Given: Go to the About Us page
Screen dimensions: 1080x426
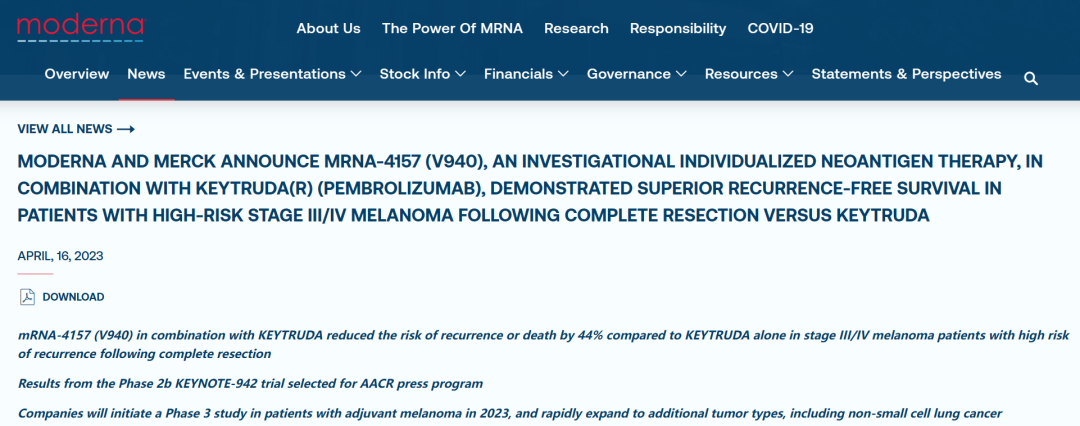Looking at the screenshot, I should (x=328, y=28).
